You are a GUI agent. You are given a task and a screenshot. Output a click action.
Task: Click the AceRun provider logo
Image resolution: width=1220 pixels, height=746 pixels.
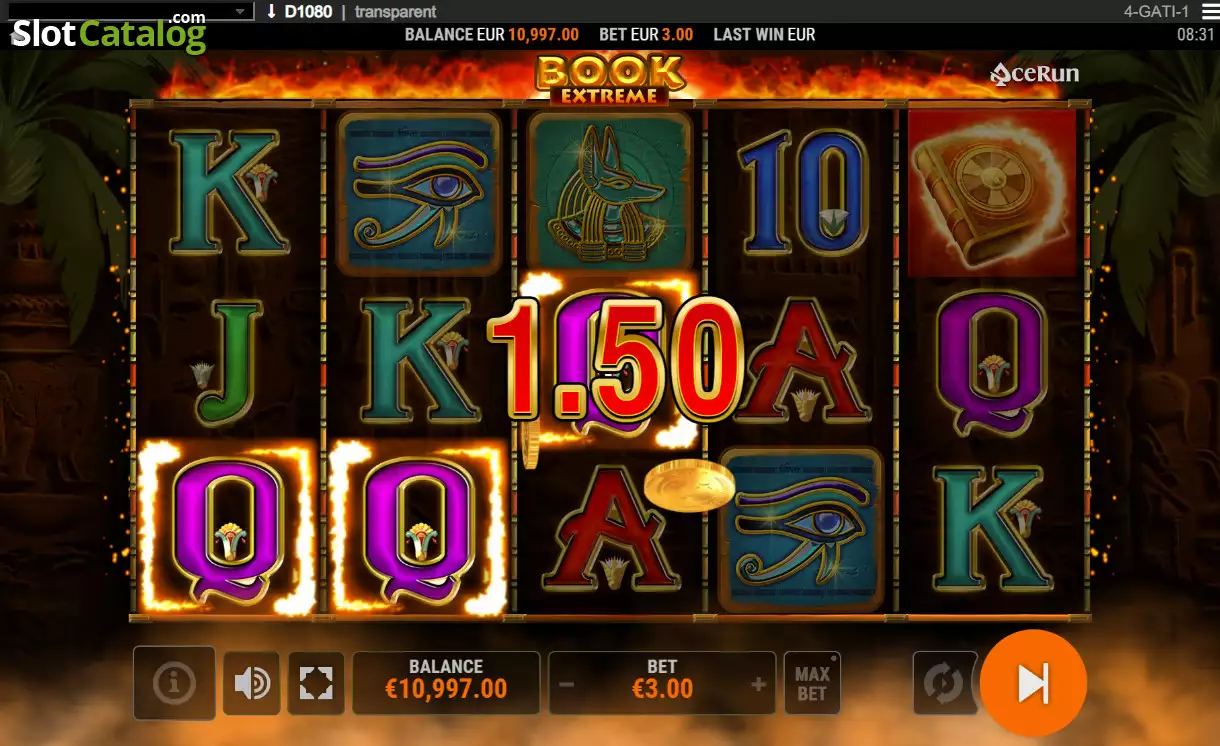pyautogui.click(x=1034, y=73)
